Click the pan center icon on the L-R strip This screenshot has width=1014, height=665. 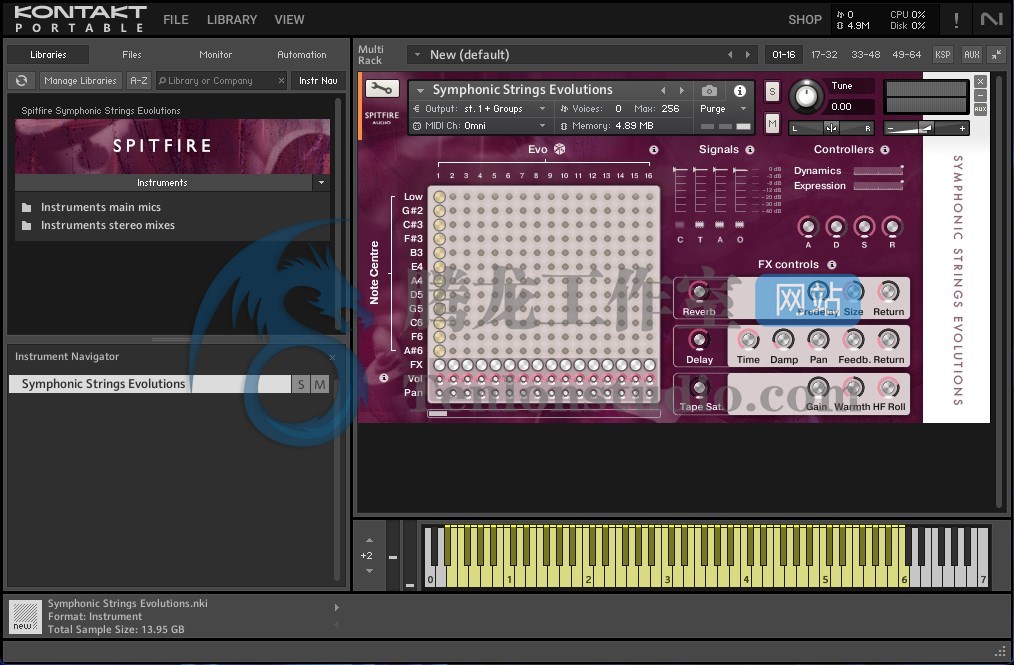tap(831, 128)
